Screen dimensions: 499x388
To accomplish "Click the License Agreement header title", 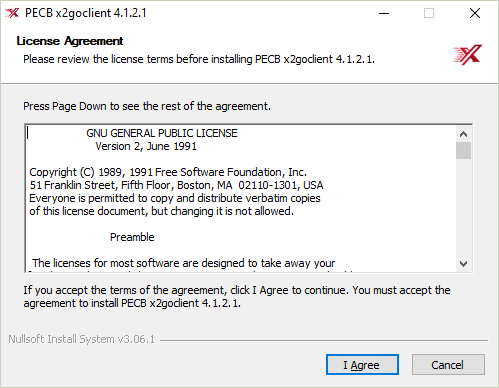I will click(x=70, y=41).
